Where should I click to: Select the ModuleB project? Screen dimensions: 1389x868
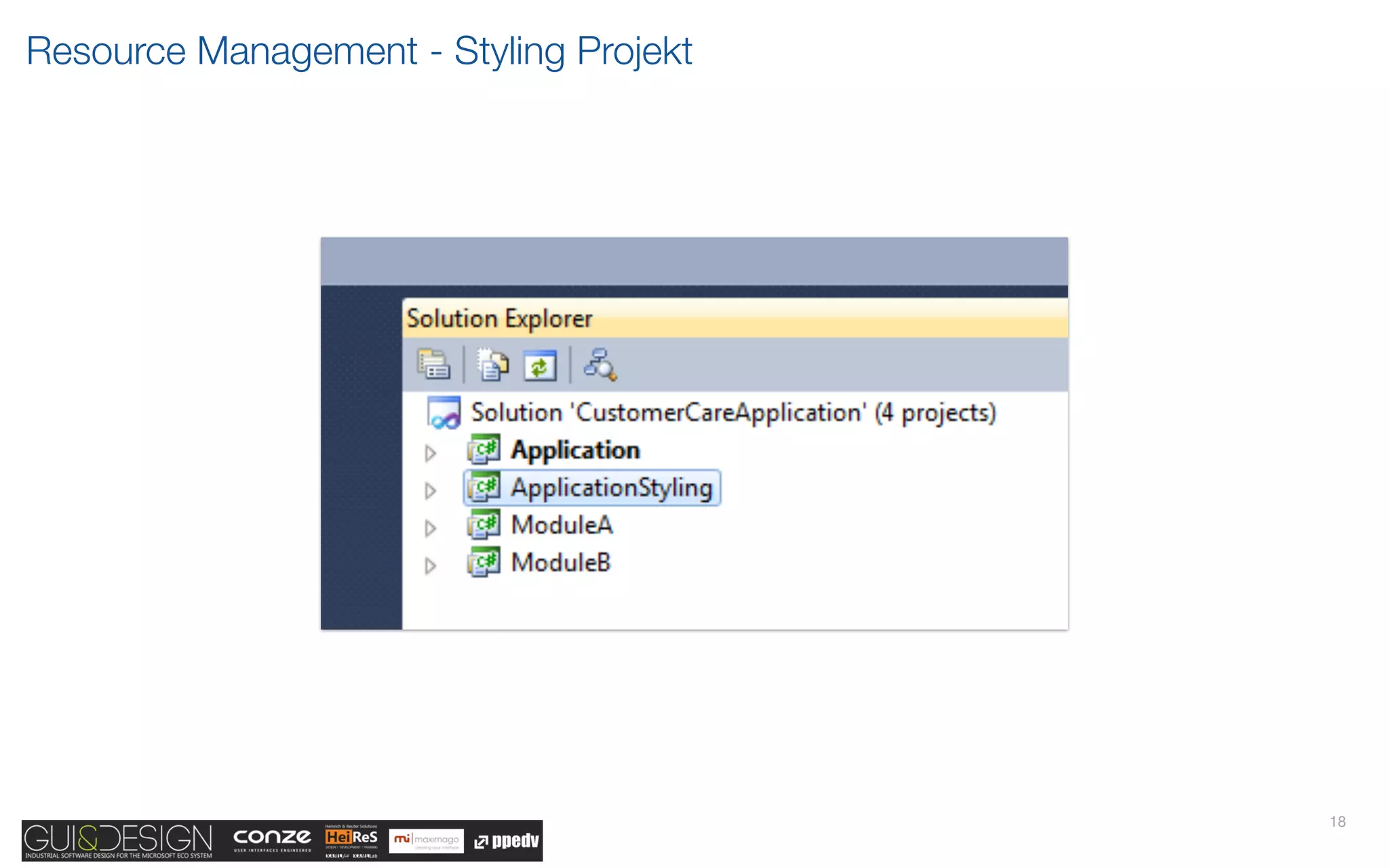(x=560, y=563)
